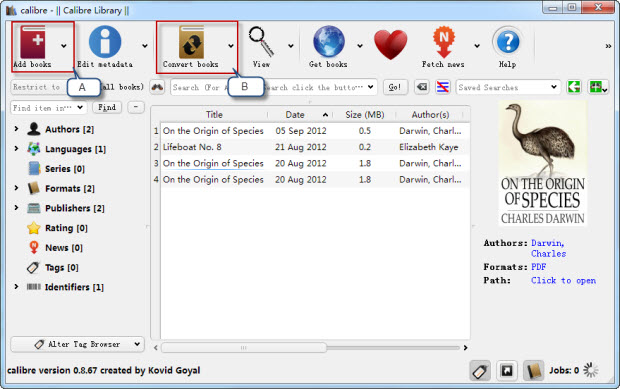Click the Get books globe icon
620x389 pixels.
tap(329, 42)
